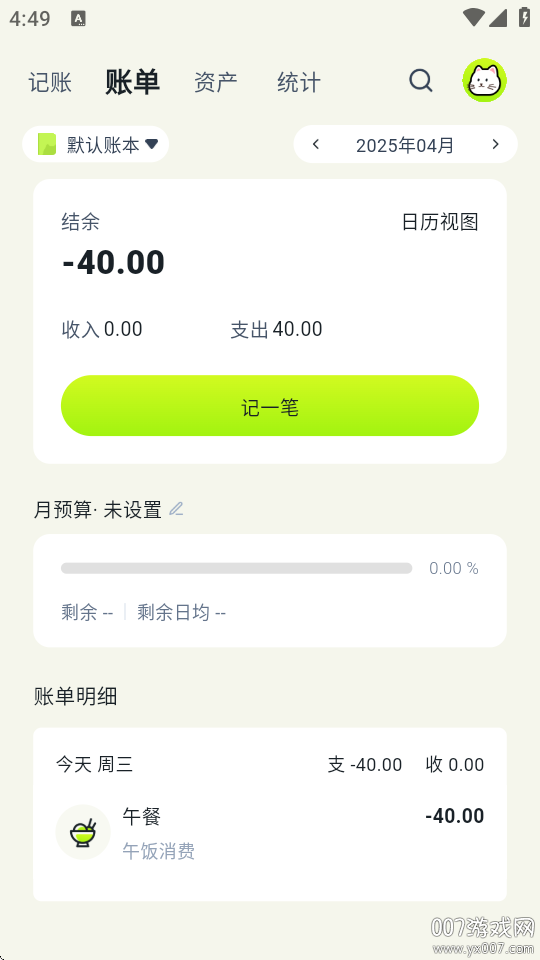The image size is (540, 960).
Task: Open search with the magnifier icon
Action: 421,81
